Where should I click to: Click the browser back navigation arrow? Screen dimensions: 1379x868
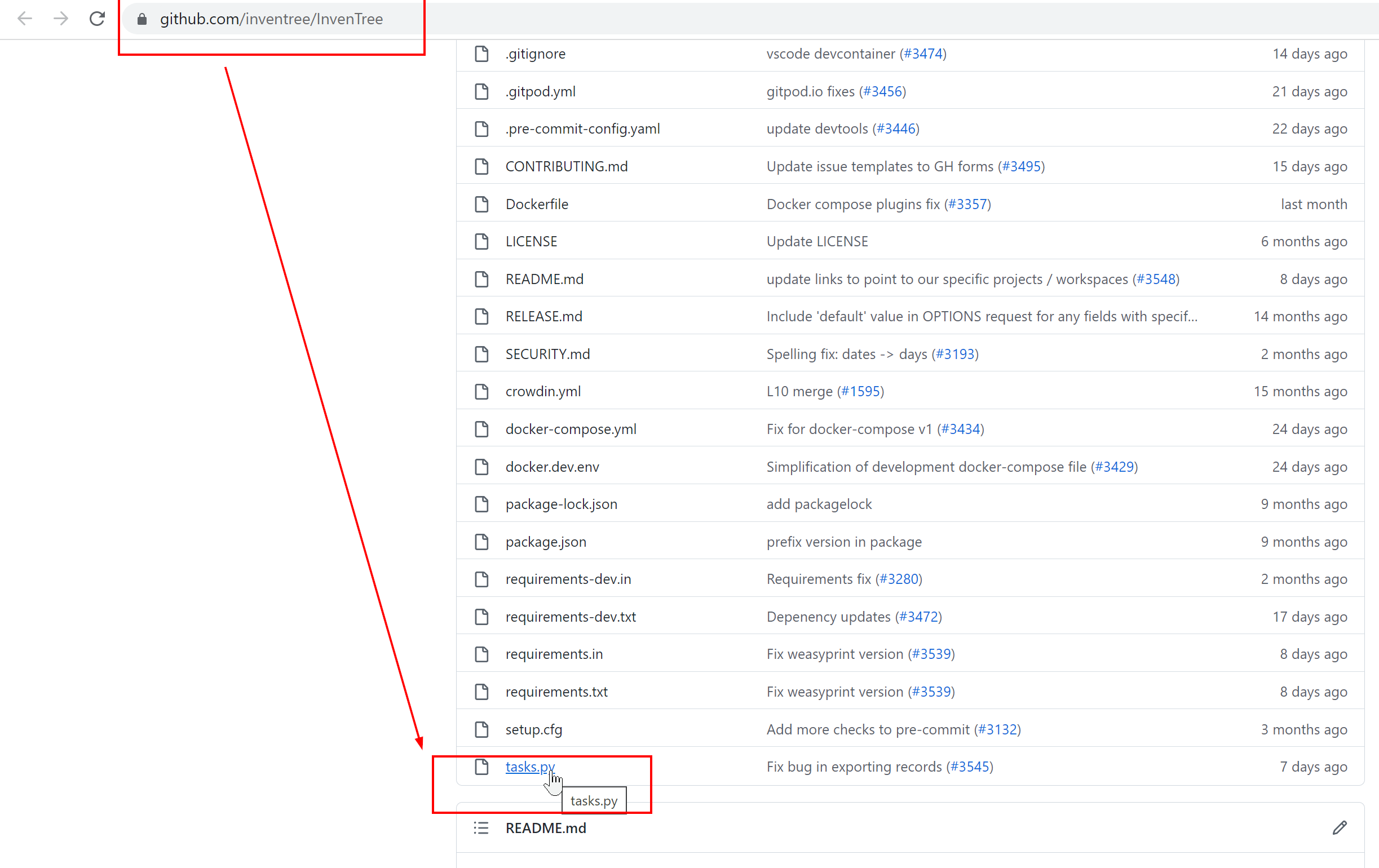tap(25, 19)
